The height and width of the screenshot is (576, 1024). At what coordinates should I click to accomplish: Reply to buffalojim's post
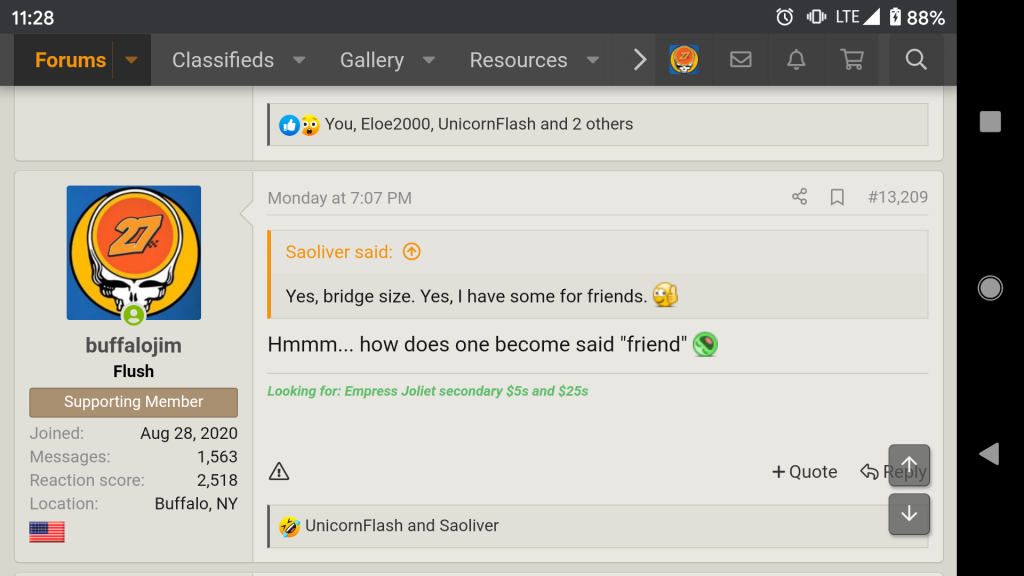893,472
